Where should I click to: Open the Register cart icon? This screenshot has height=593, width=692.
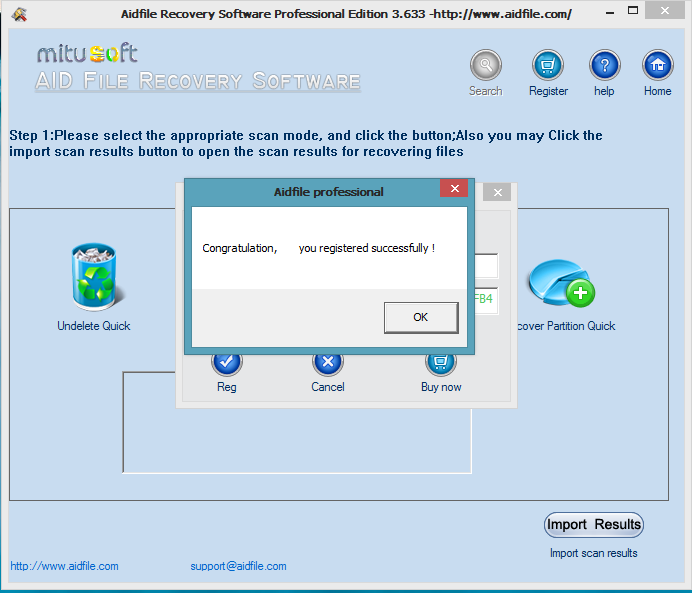click(x=548, y=65)
